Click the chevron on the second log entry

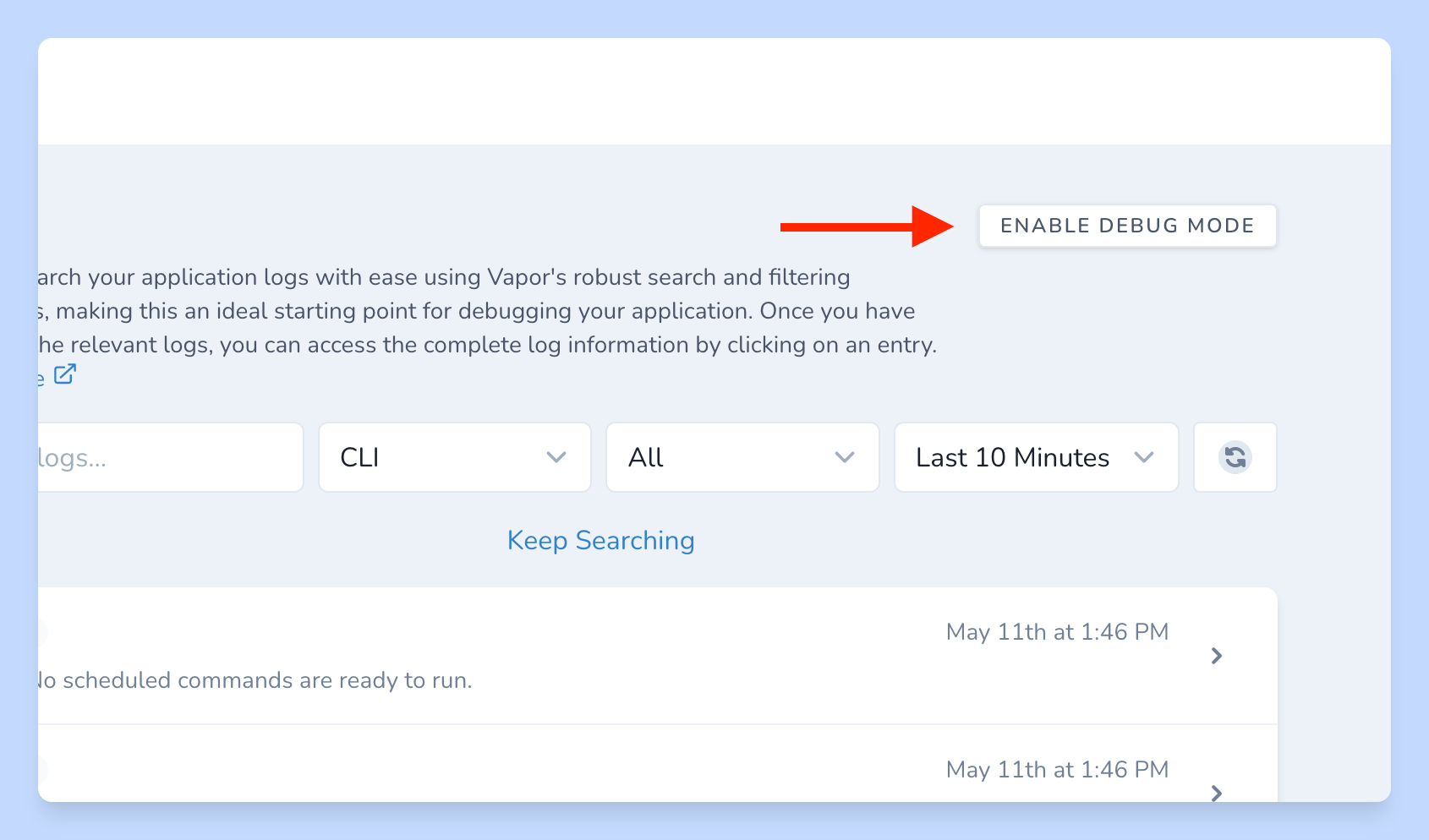pos(1217,794)
